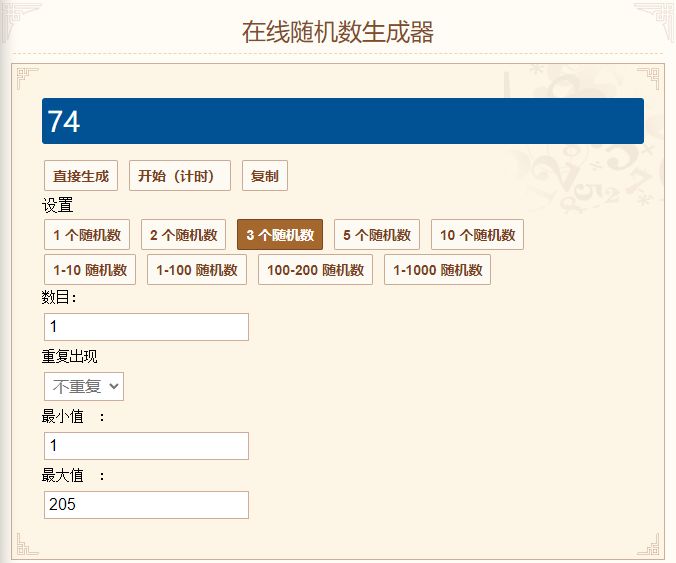676x563 pixels.
Task: Open the 不重复 repeat dropdown
Action: coord(84,386)
